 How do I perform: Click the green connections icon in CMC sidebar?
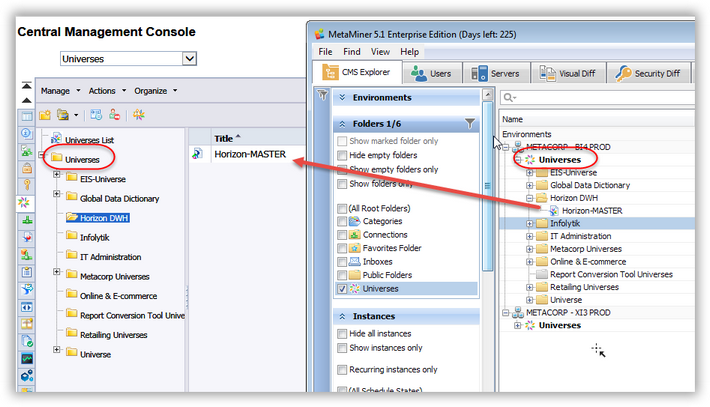[x=27, y=220]
